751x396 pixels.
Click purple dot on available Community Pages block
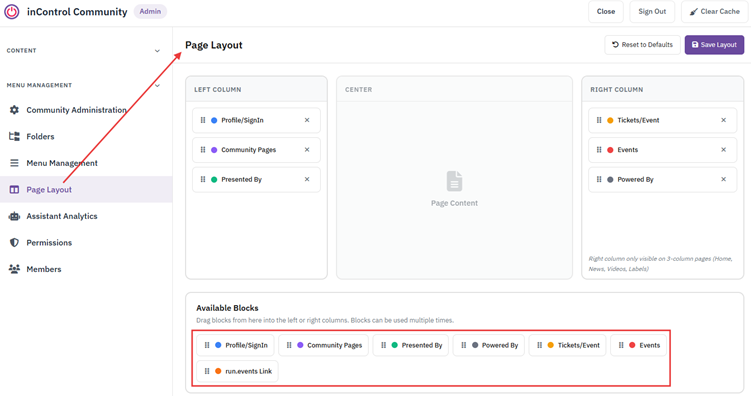tap(300, 345)
